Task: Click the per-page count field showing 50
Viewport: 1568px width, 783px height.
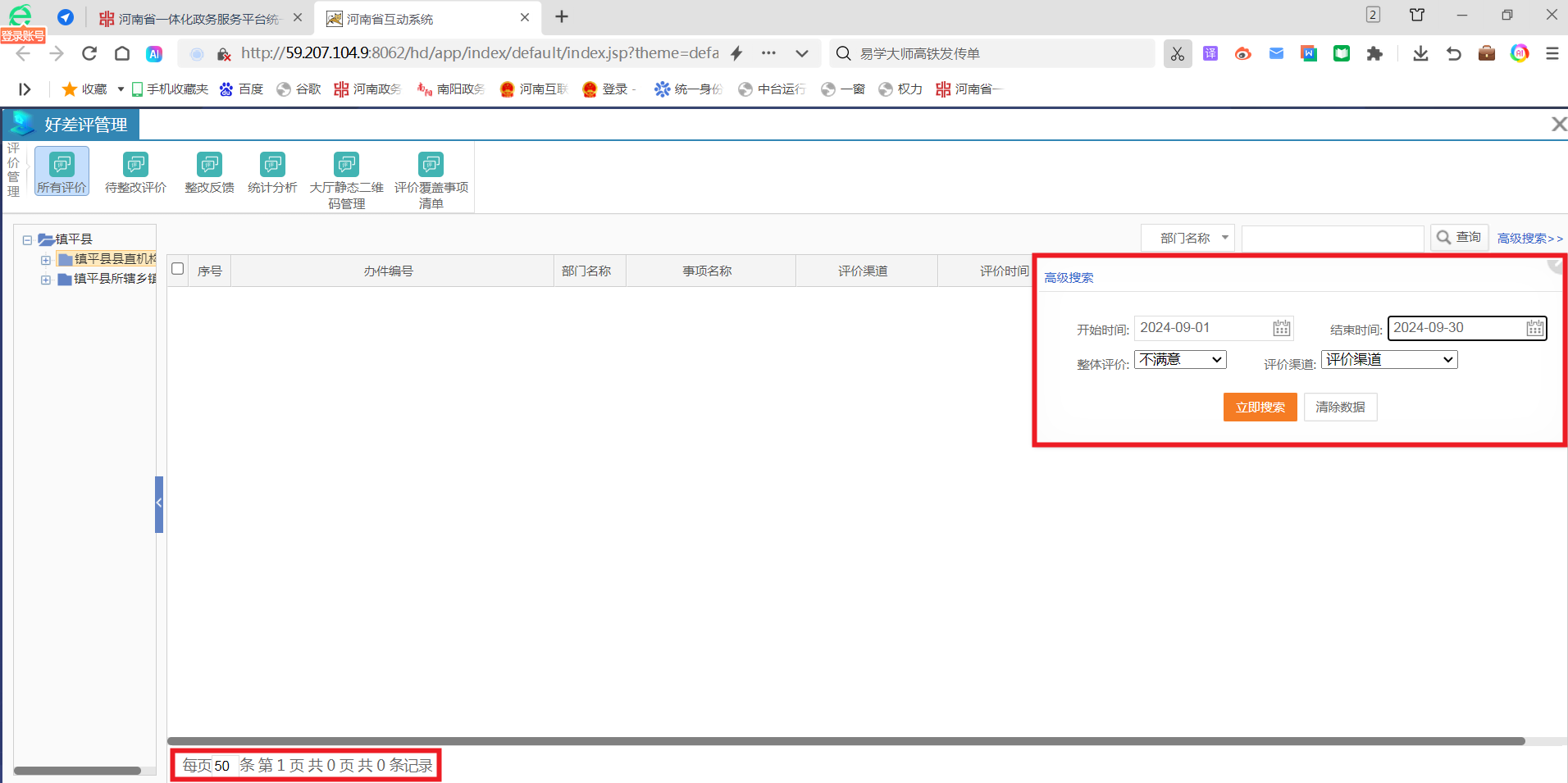Action: tap(224, 766)
